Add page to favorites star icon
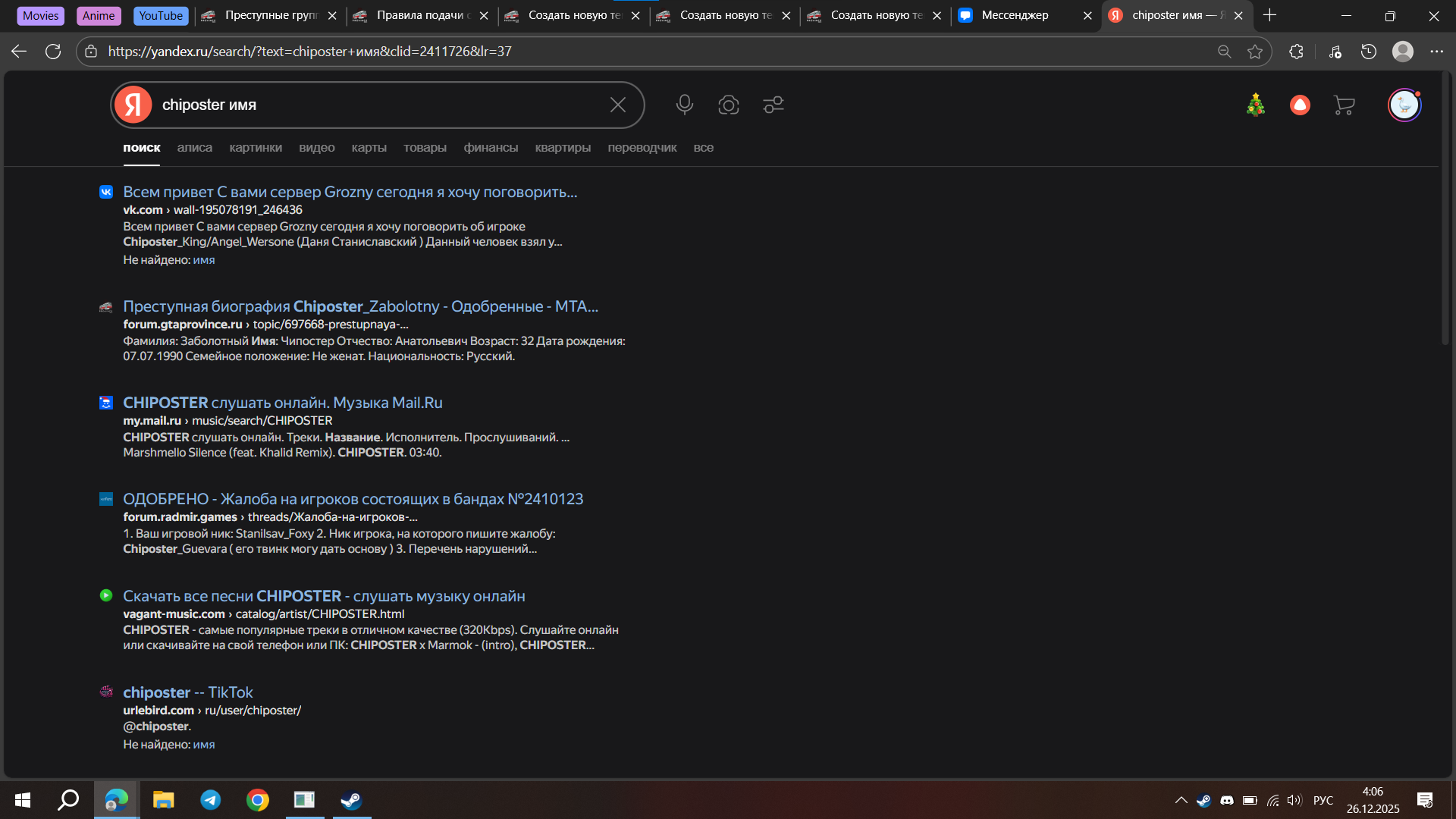The height and width of the screenshot is (819, 1456). (x=1255, y=52)
